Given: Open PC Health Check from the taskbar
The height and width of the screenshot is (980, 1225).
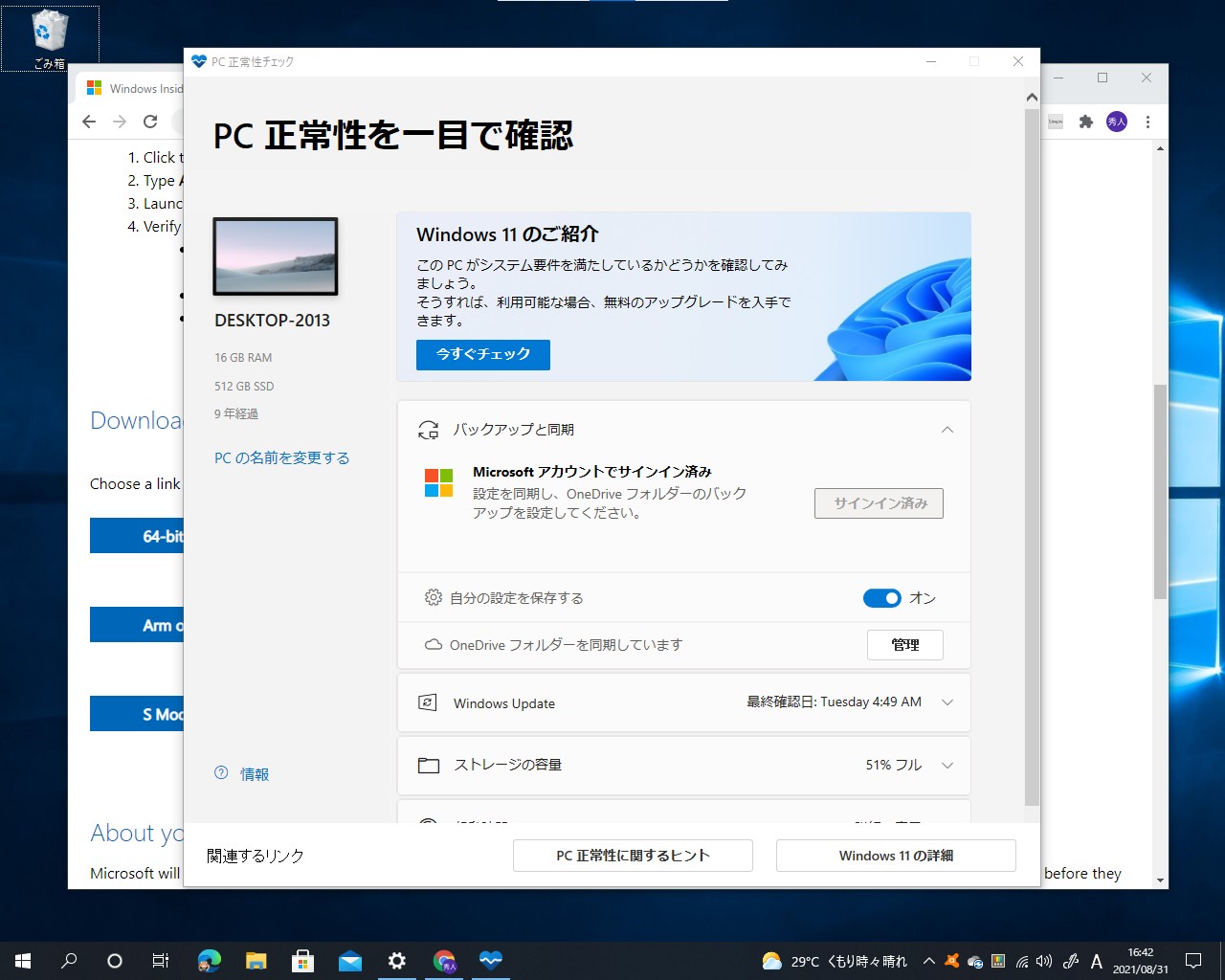Looking at the screenshot, I should click(490, 960).
